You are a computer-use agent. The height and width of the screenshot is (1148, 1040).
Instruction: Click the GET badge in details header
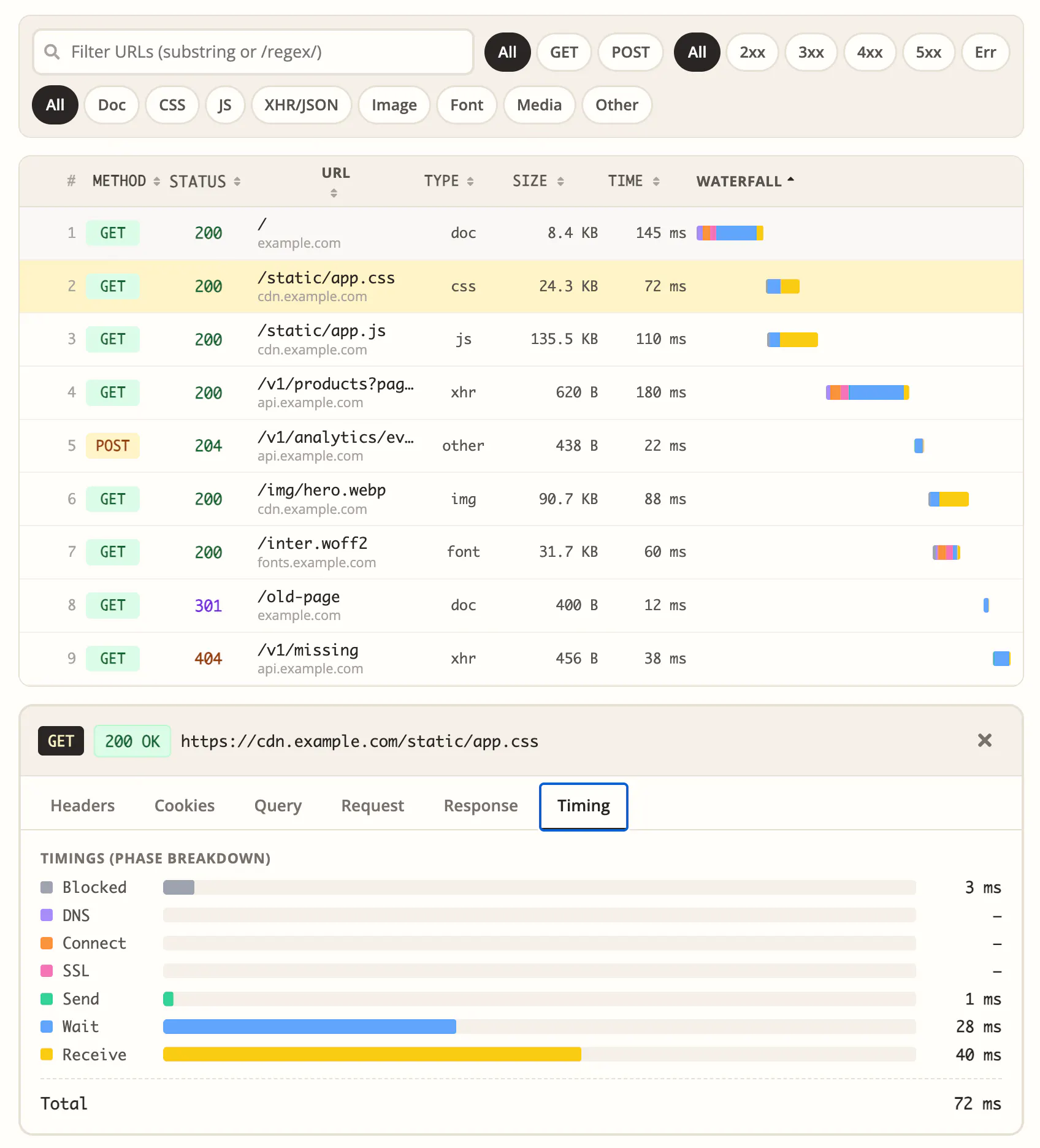point(61,741)
